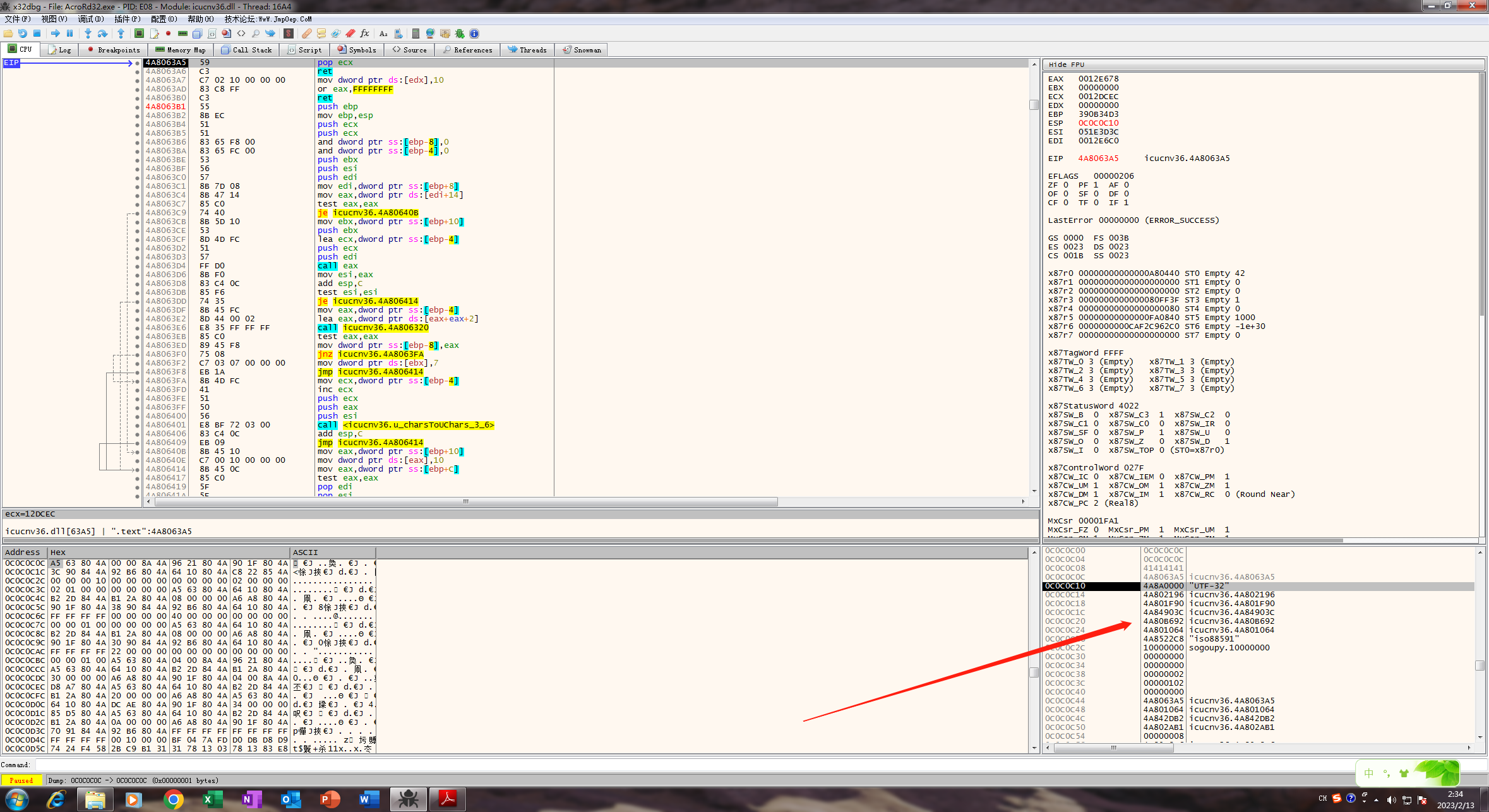Pause execution using the pause toolbar icon
The height and width of the screenshot is (812, 1489).
(x=70, y=33)
